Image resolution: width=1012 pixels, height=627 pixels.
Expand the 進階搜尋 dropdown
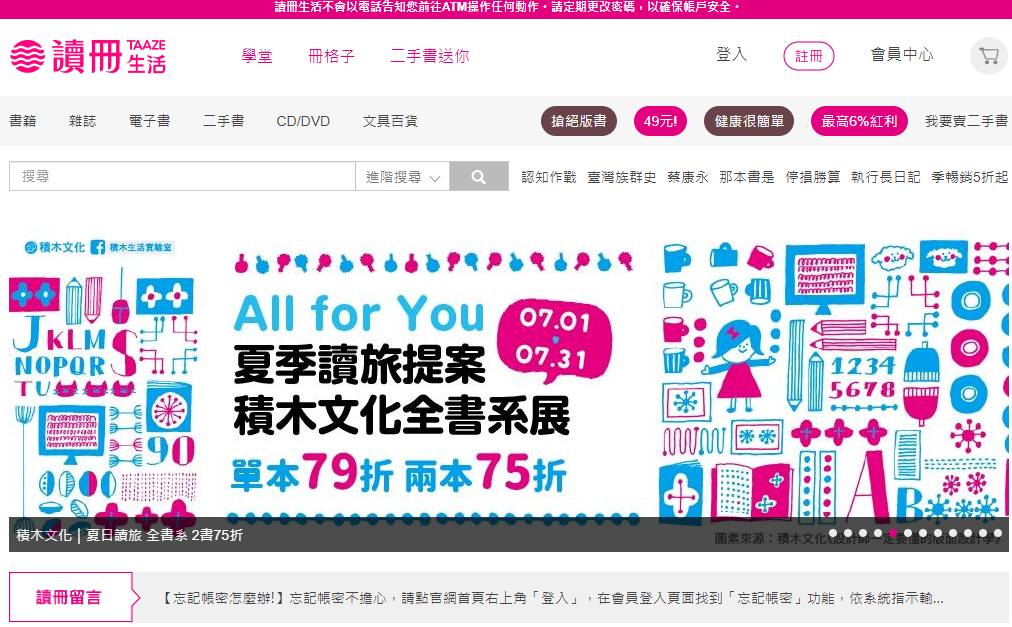pos(402,176)
